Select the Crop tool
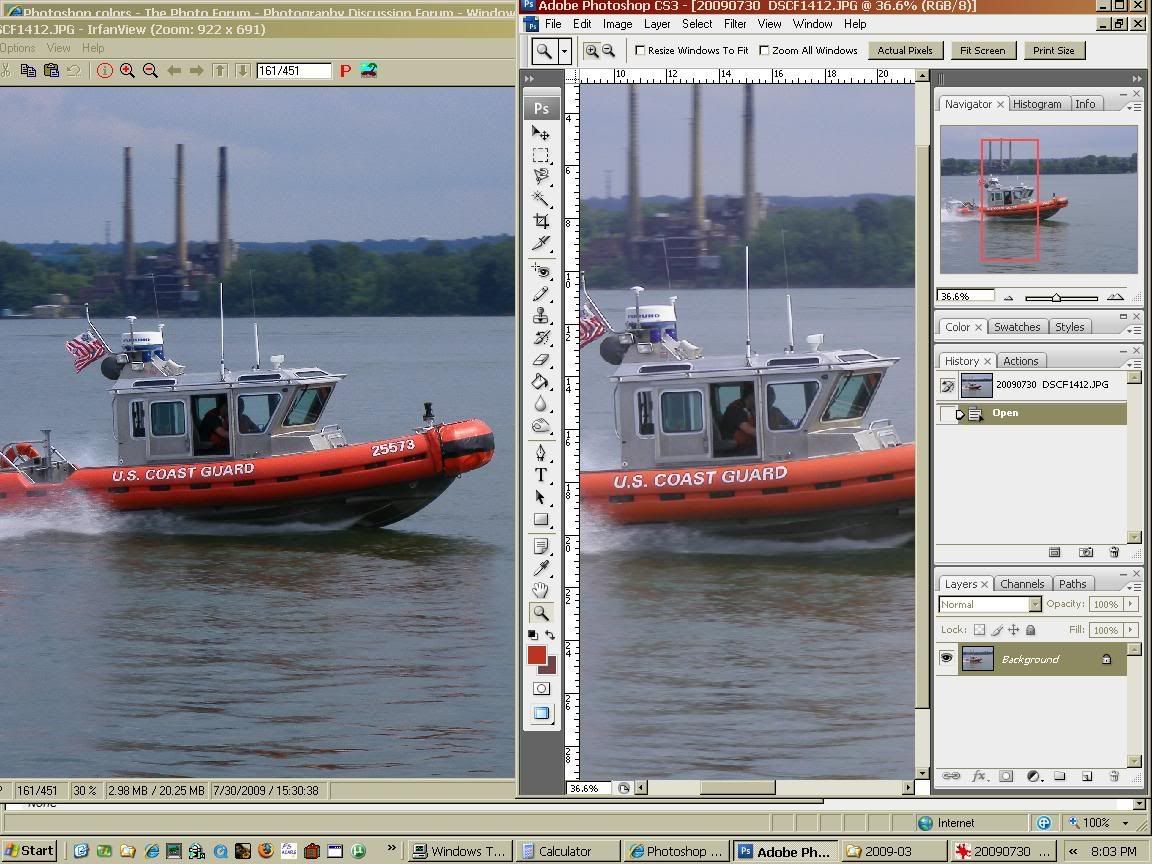1152x864 pixels. coord(541,220)
